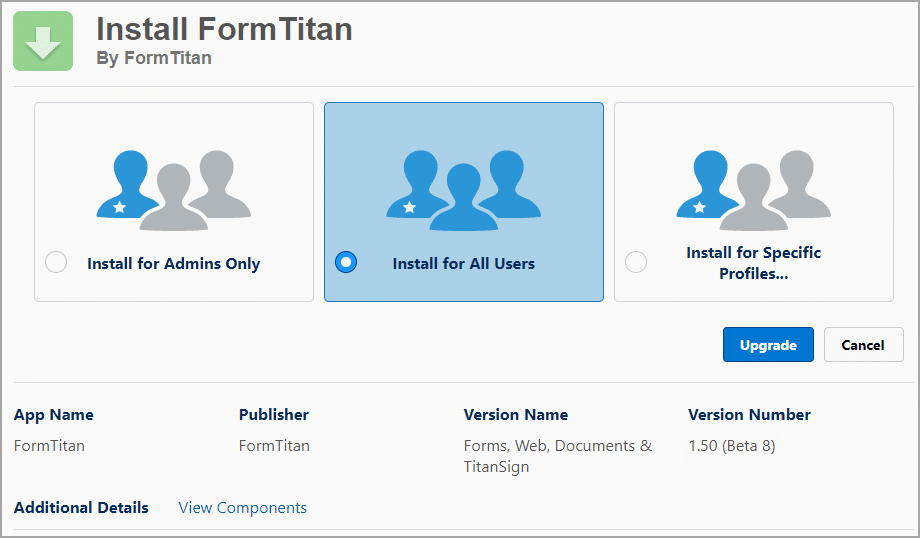Viewport: 920px width, 538px height.
Task: Click the Install FormTitan heading
Action: tap(224, 29)
